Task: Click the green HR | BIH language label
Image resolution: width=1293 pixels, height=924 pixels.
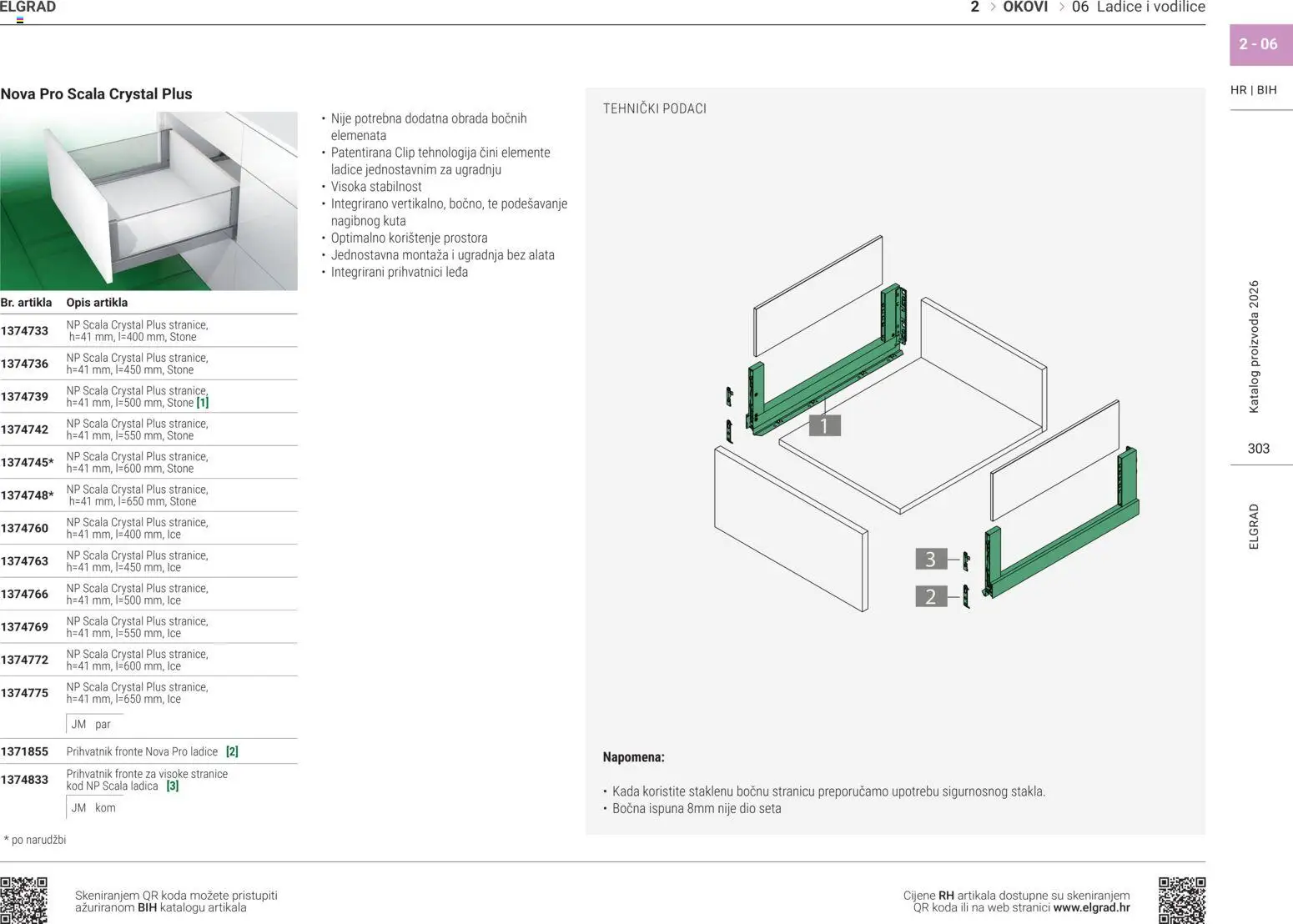Action: click(x=1253, y=89)
